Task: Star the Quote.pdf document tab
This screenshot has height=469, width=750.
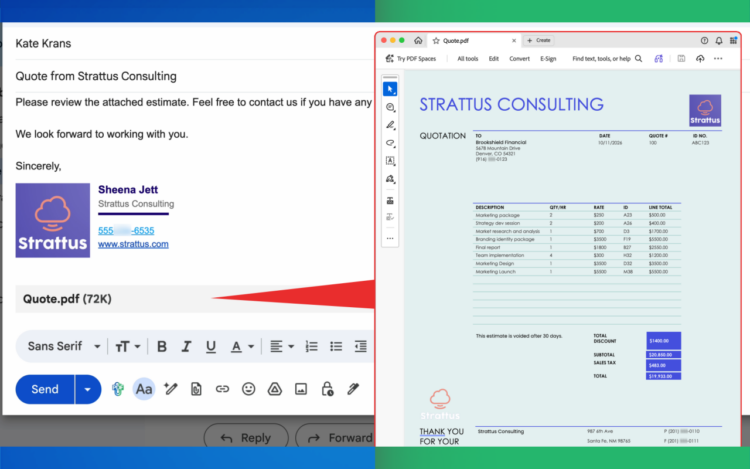Action: pos(436,41)
